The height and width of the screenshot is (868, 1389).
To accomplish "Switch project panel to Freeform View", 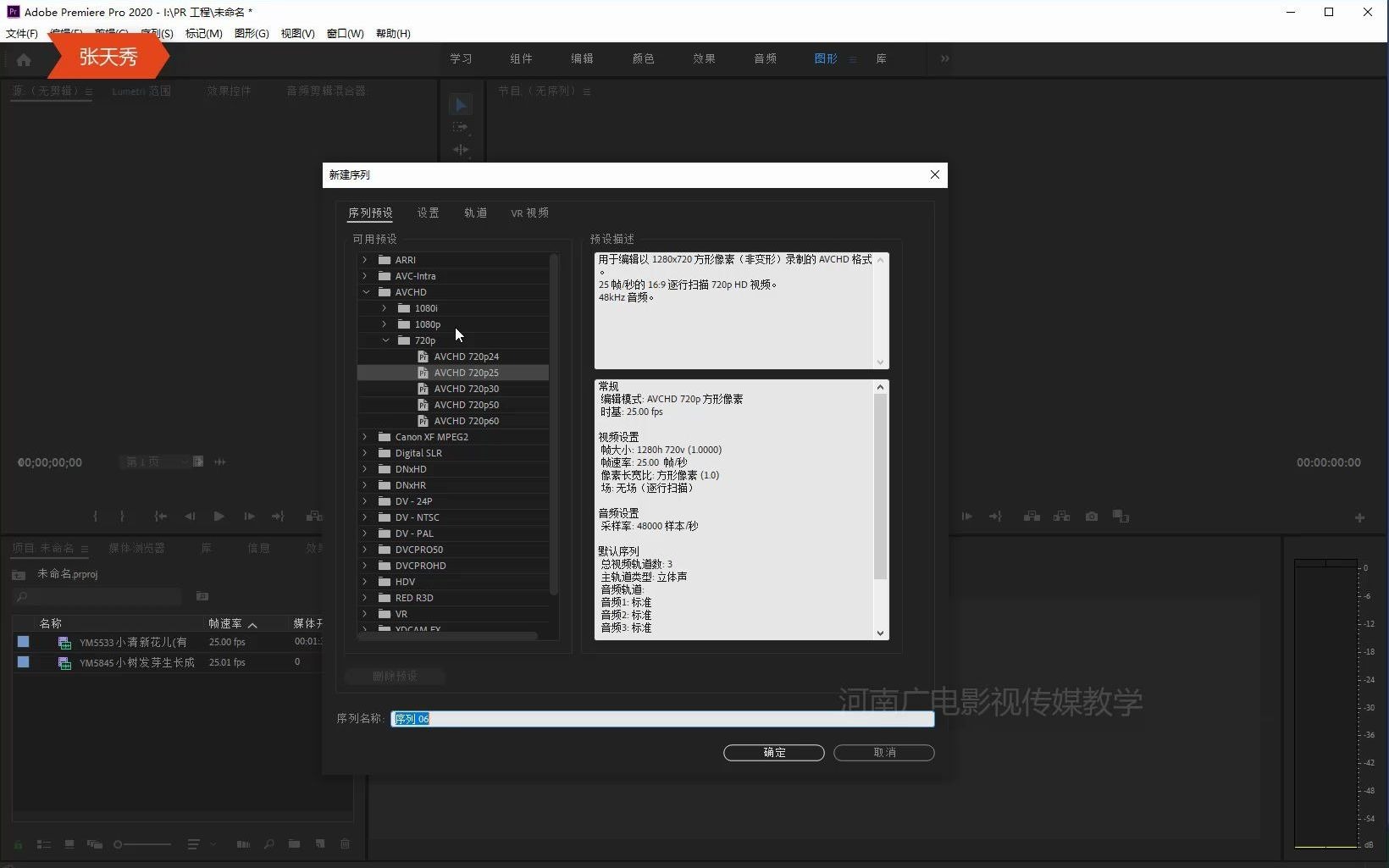I will pyautogui.click(x=95, y=844).
